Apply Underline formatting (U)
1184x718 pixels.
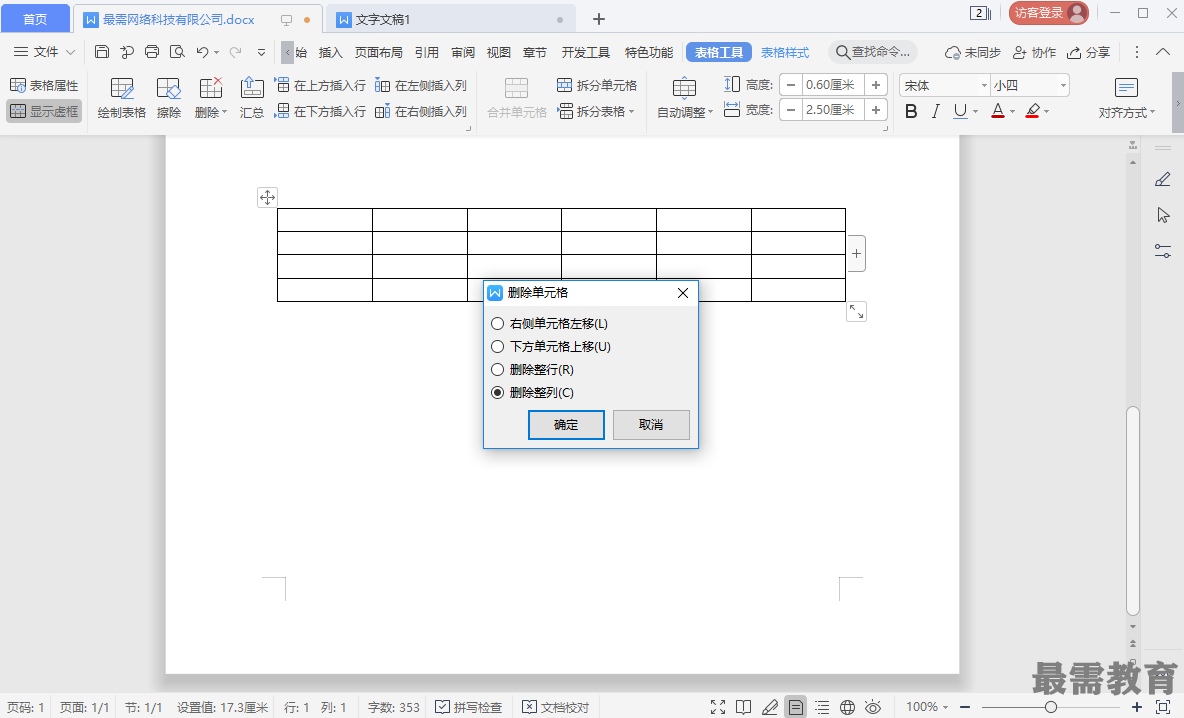[x=960, y=111]
